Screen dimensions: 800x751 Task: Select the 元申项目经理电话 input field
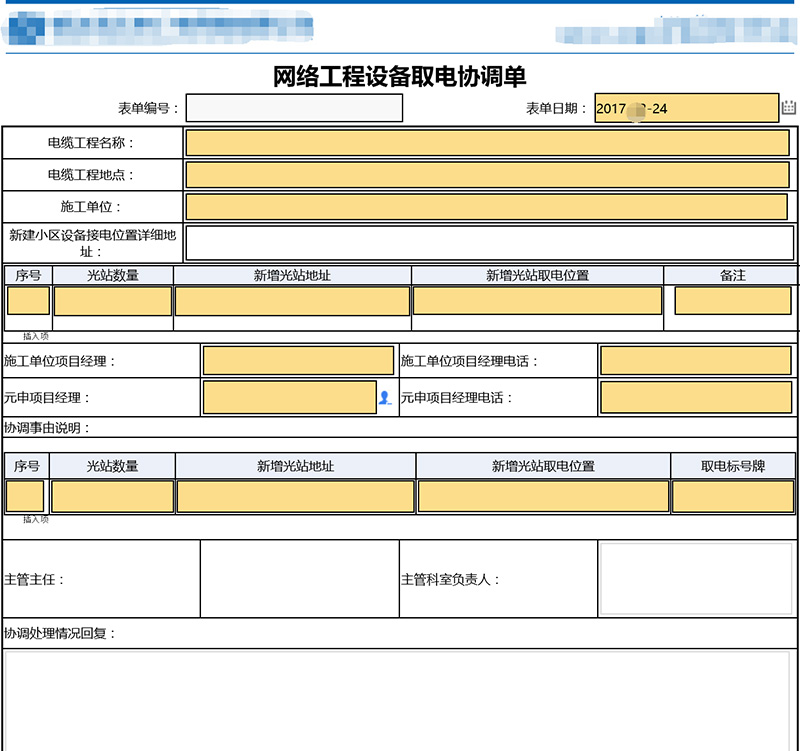pos(696,397)
